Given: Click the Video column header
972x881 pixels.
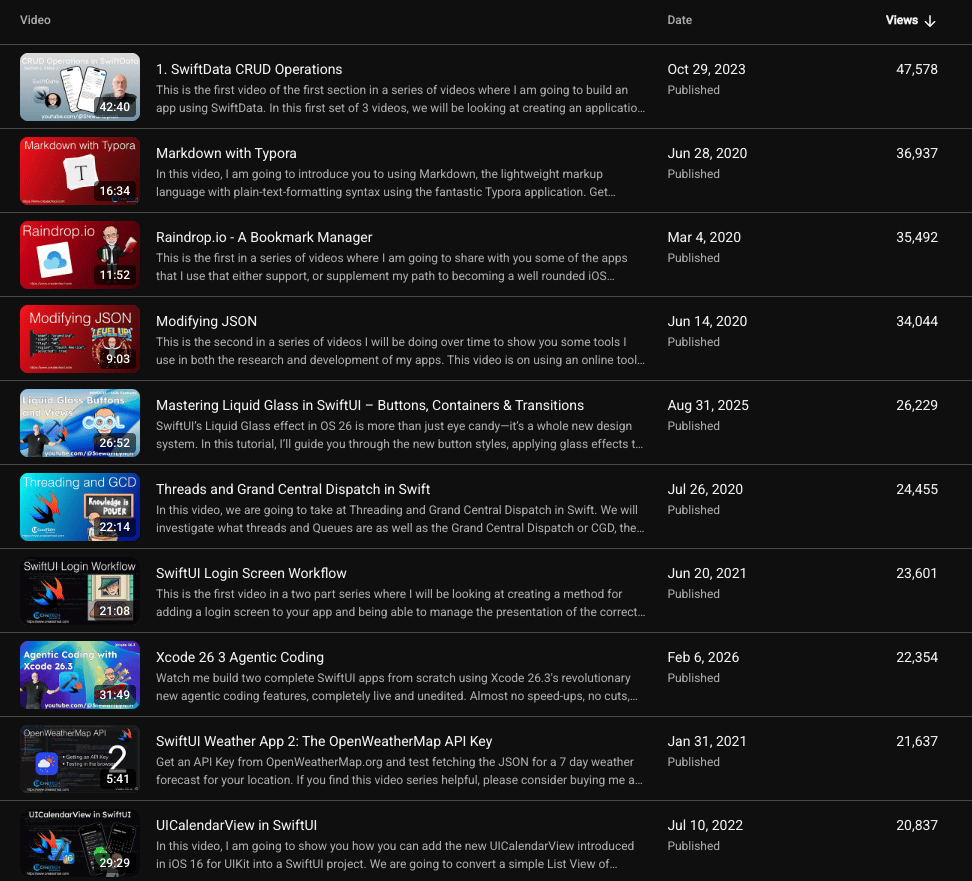Looking at the screenshot, I should coord(35,20).
